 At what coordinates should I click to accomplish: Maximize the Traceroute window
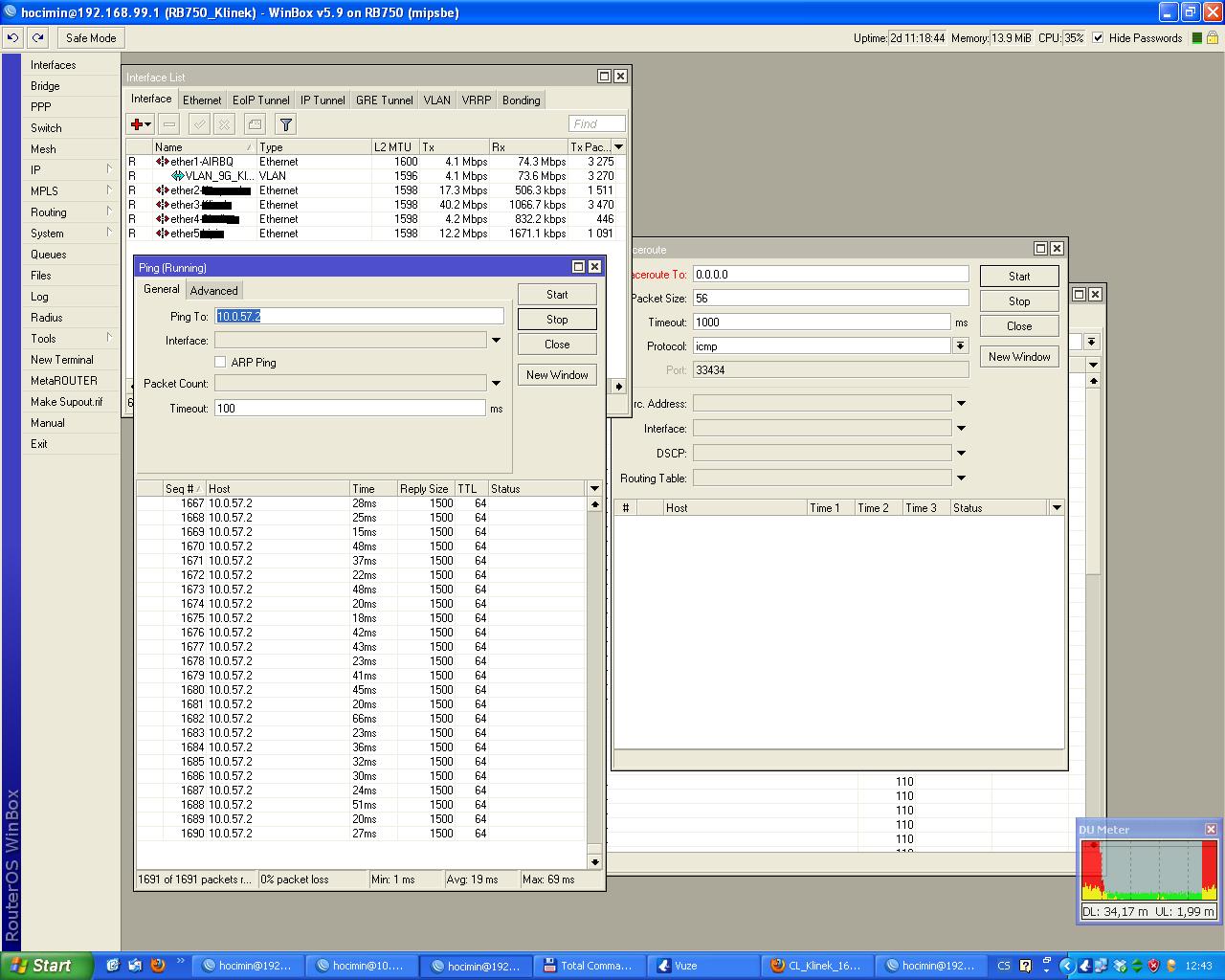1040,248
